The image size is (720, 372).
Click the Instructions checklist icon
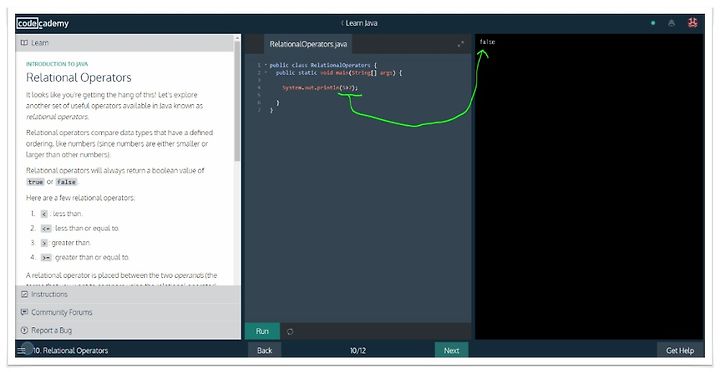24,294
